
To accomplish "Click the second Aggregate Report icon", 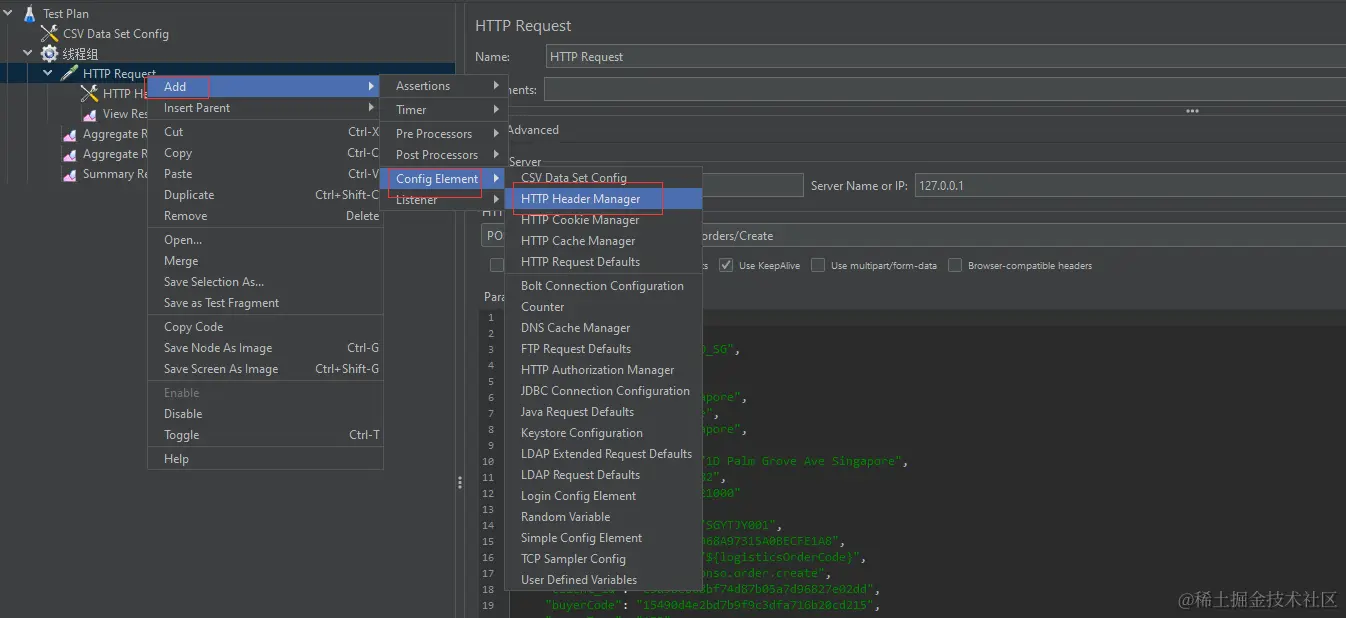I will [69, 154].
